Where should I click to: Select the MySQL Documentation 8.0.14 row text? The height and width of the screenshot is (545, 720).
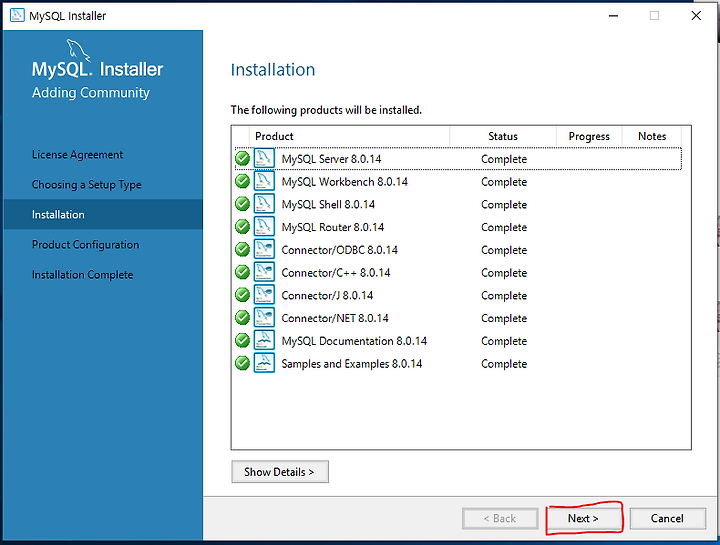pos(354,341)
